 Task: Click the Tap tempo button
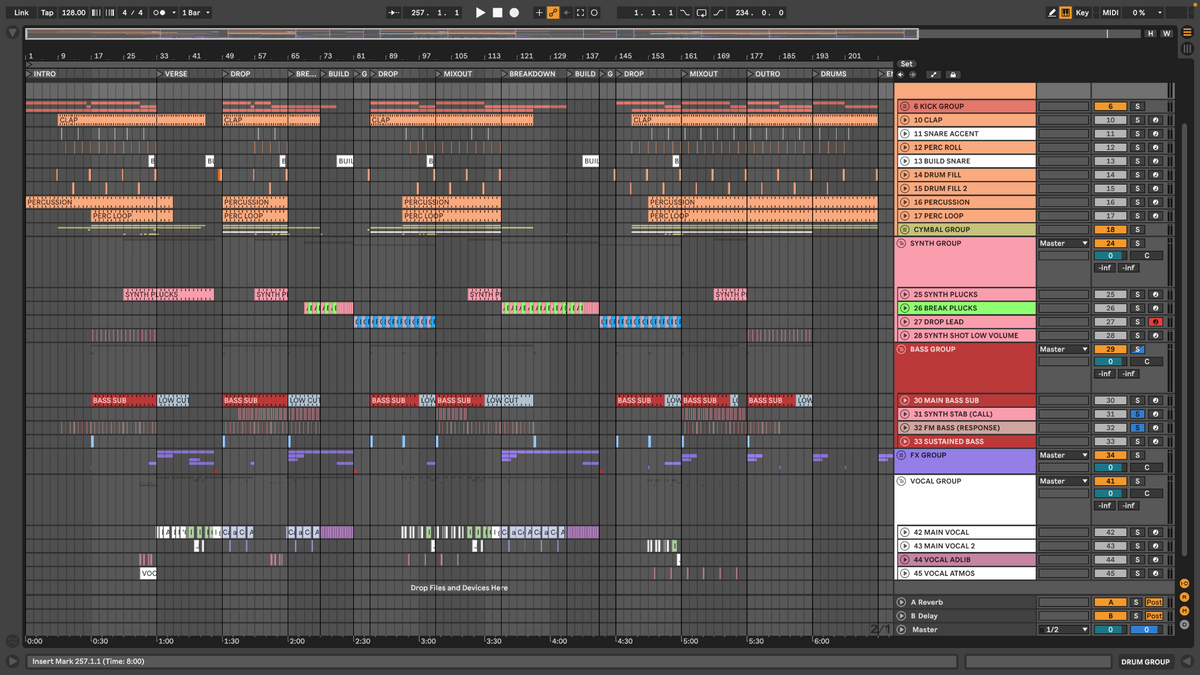pos(47,13)
